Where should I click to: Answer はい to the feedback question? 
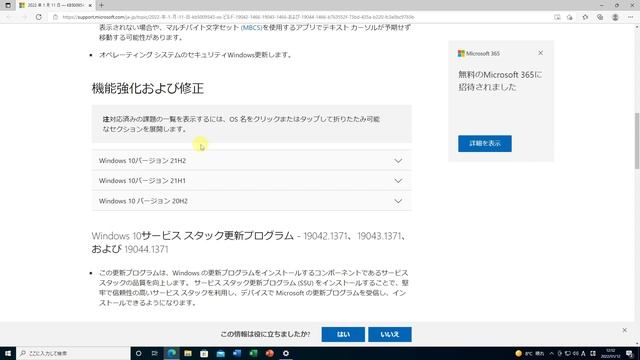tap(343, 334)
